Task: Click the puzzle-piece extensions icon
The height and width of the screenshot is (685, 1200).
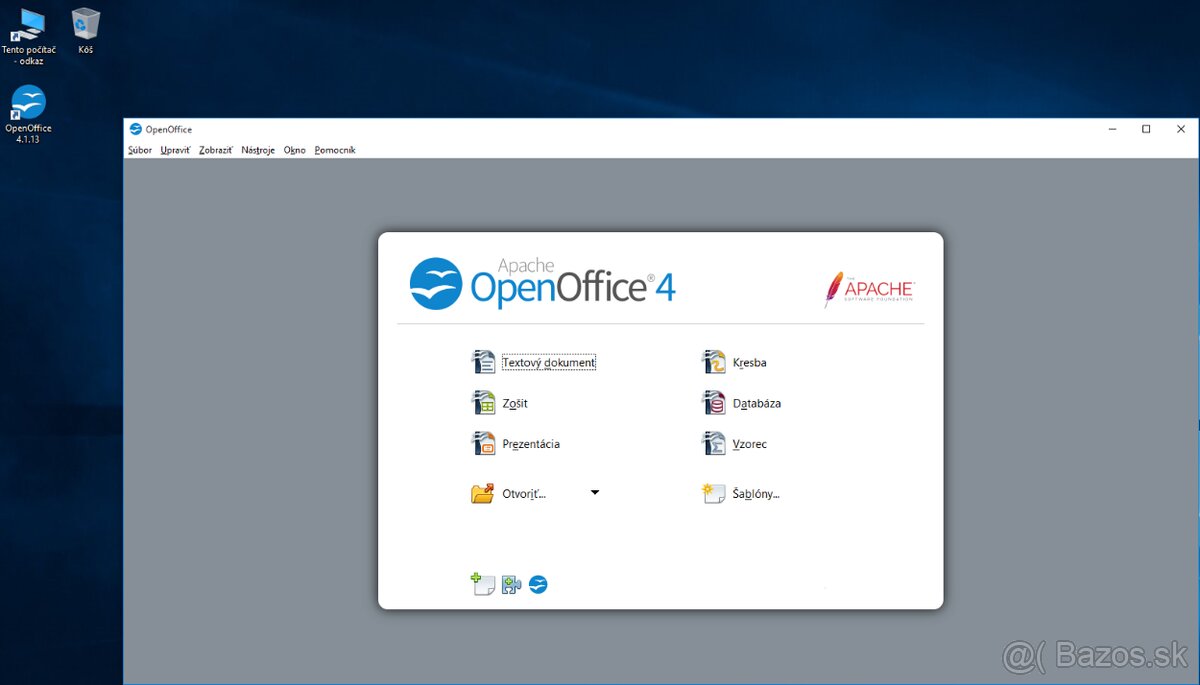Action: 511,585
